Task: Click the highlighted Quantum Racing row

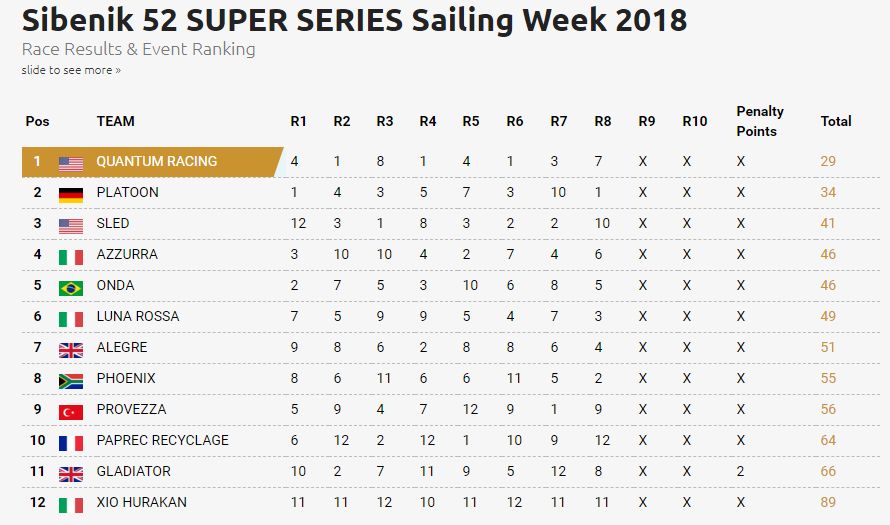Action: pyautogui.click(x=451, y=162)
